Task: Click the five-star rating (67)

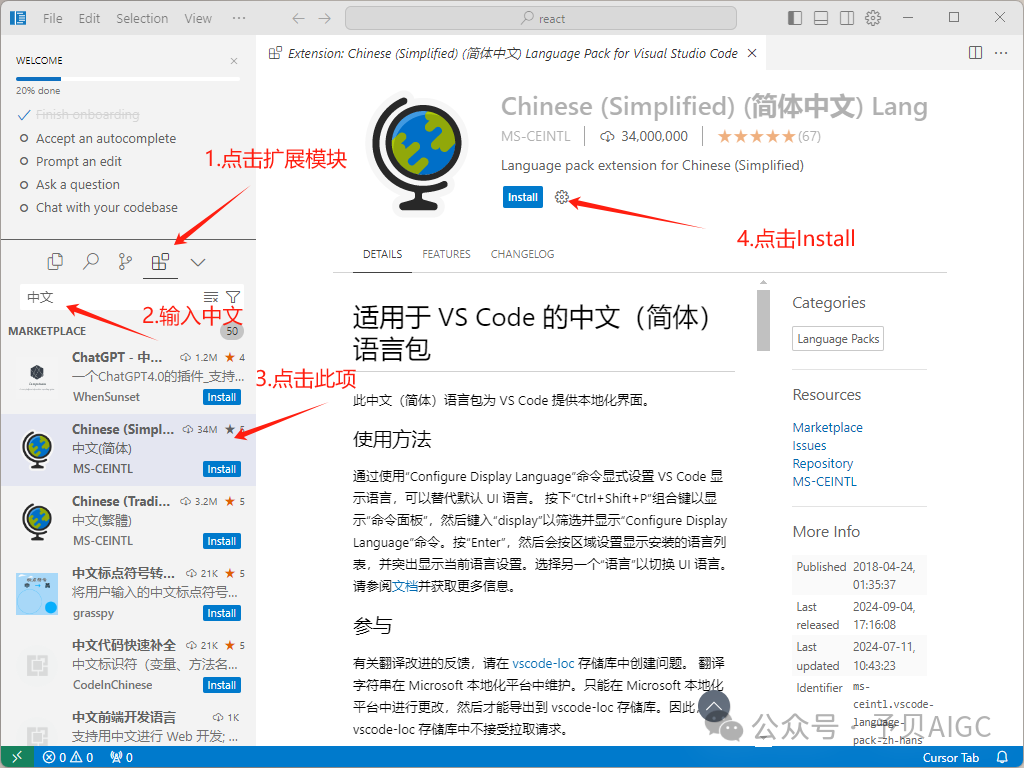Action: click(x=769, y=136)
